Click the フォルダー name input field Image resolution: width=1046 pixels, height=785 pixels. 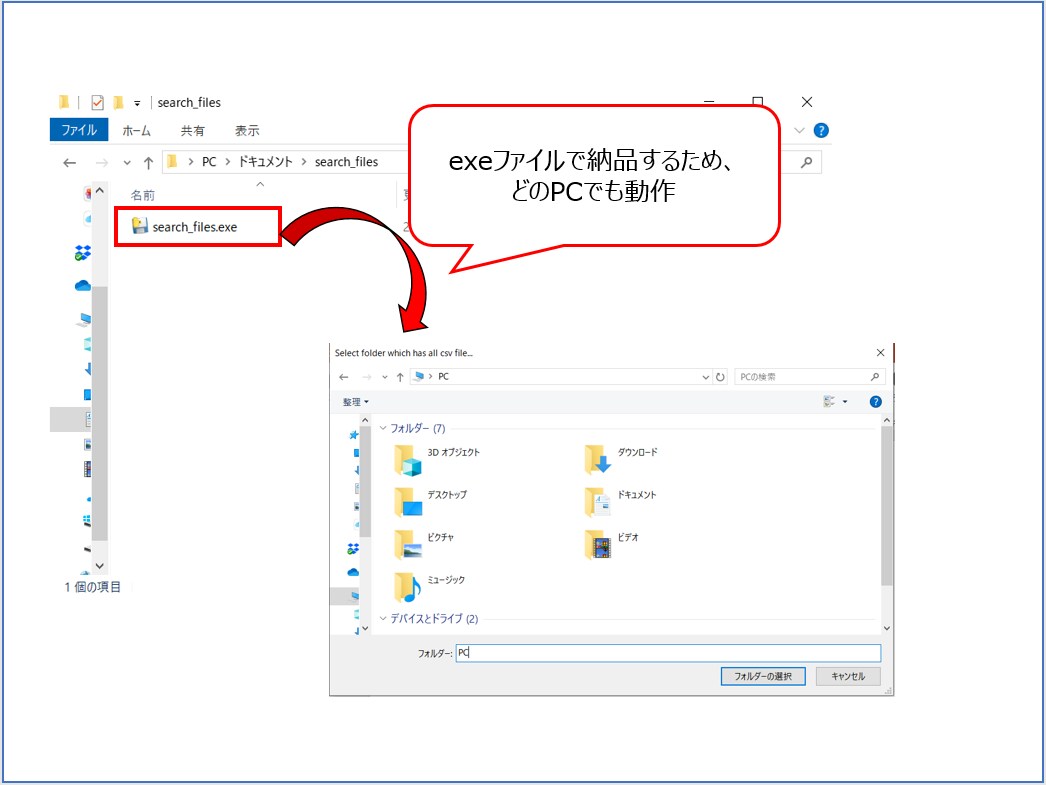(668, 653)
